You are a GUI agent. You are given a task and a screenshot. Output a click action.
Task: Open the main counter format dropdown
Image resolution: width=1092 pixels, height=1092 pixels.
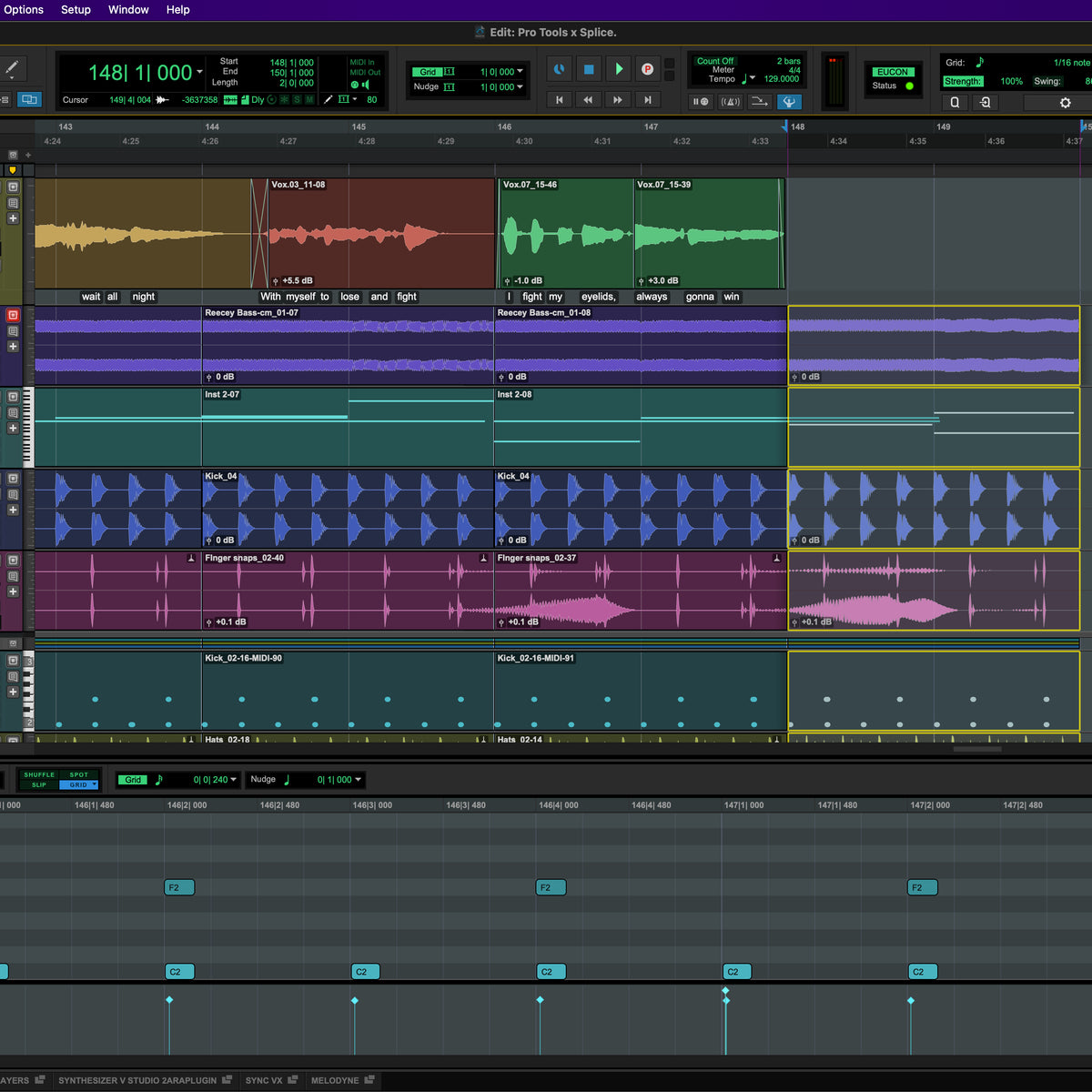coord(199,72)
